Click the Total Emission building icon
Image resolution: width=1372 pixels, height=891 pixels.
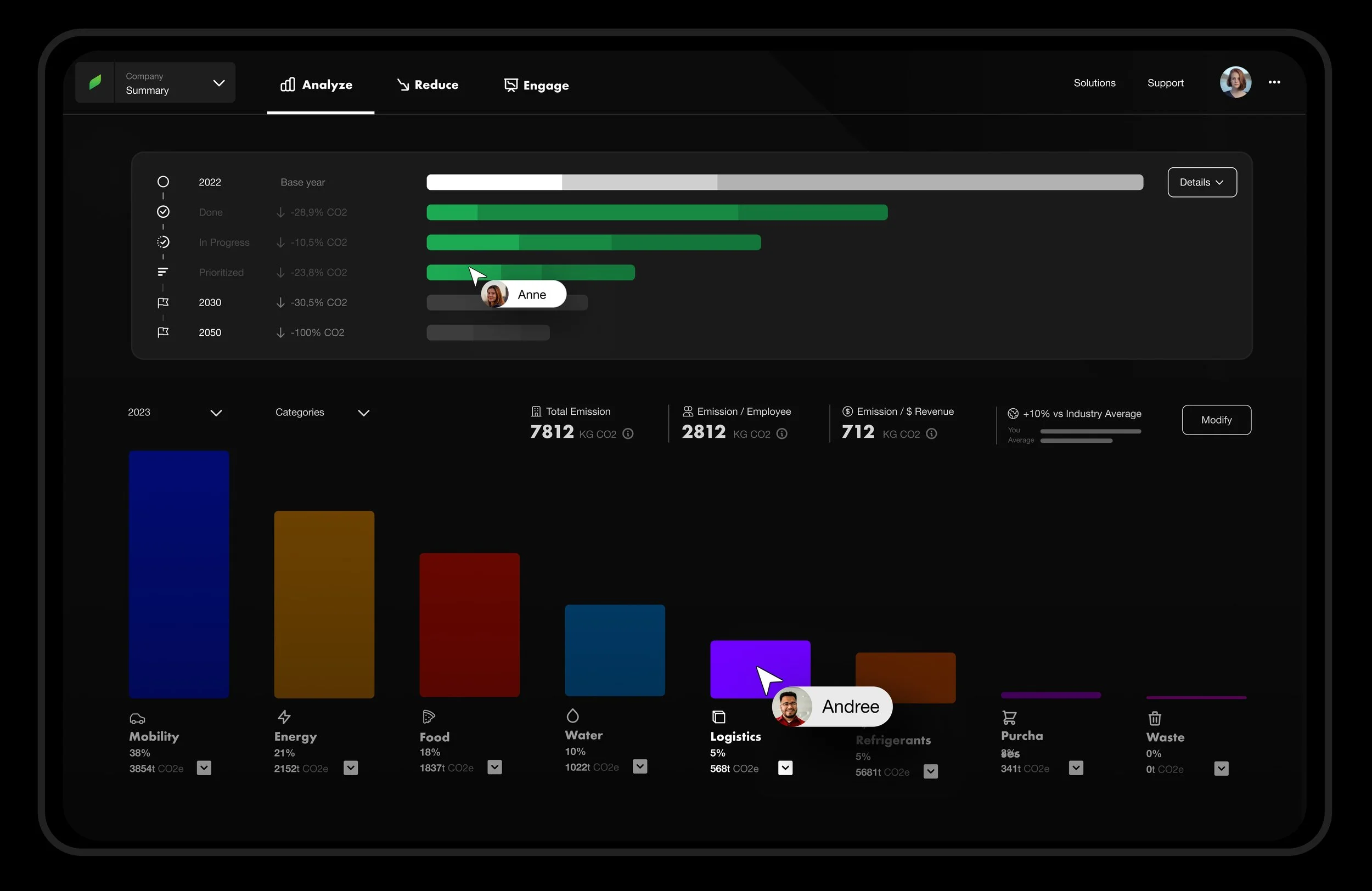536,411
